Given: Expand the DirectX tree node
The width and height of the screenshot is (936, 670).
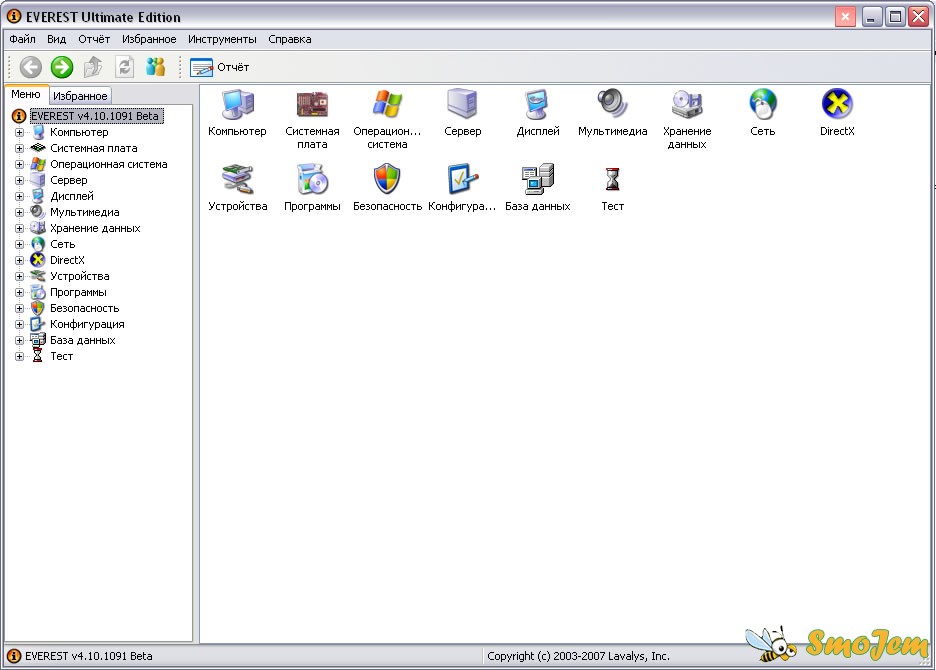Looking at the screenshot, I should click(19, 260).
